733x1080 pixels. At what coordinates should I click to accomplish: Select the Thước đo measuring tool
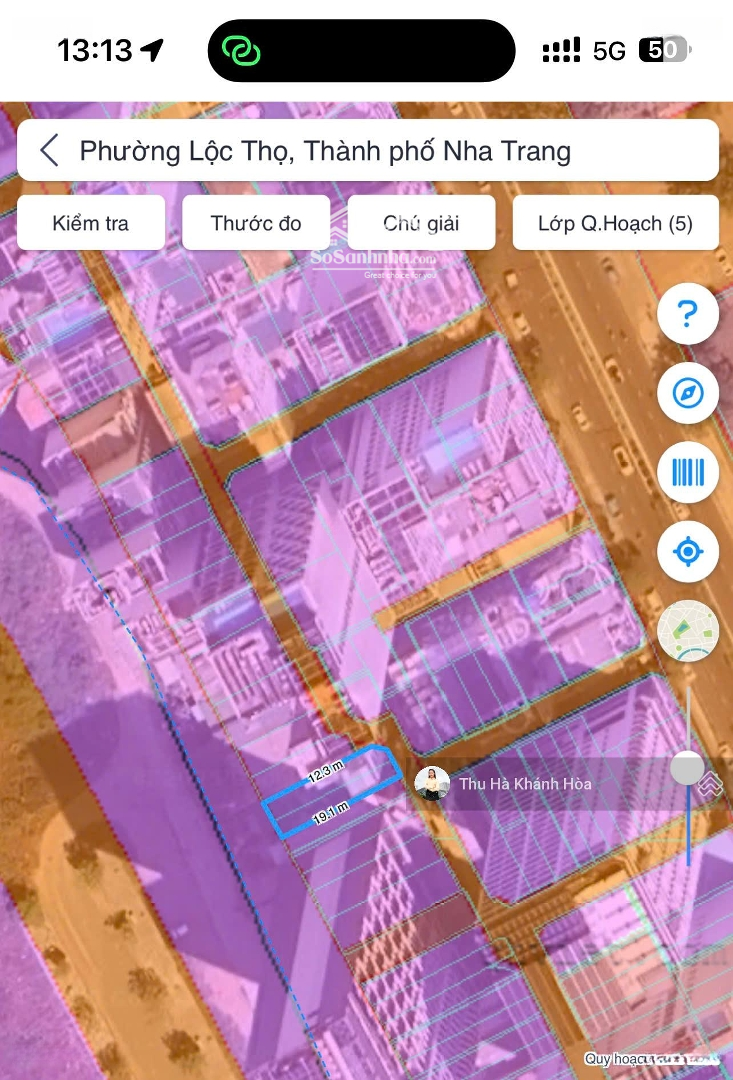256,223
